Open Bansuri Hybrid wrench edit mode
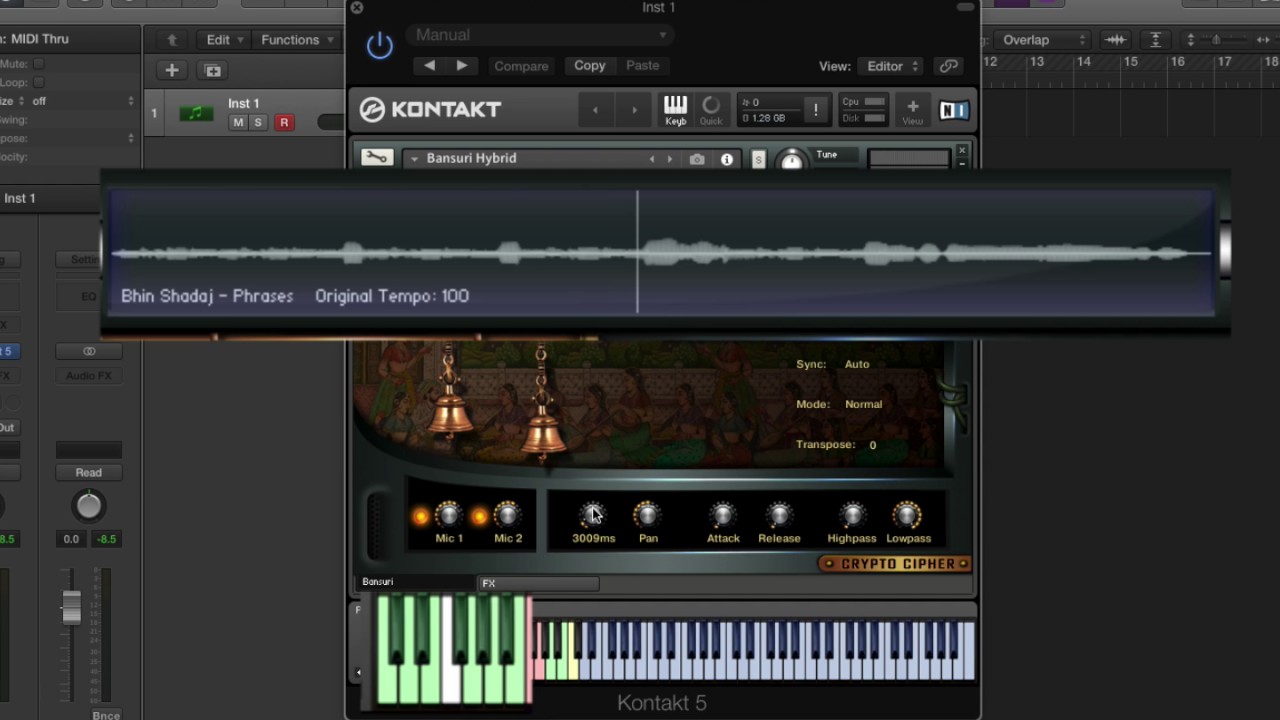 click(377, 158)
